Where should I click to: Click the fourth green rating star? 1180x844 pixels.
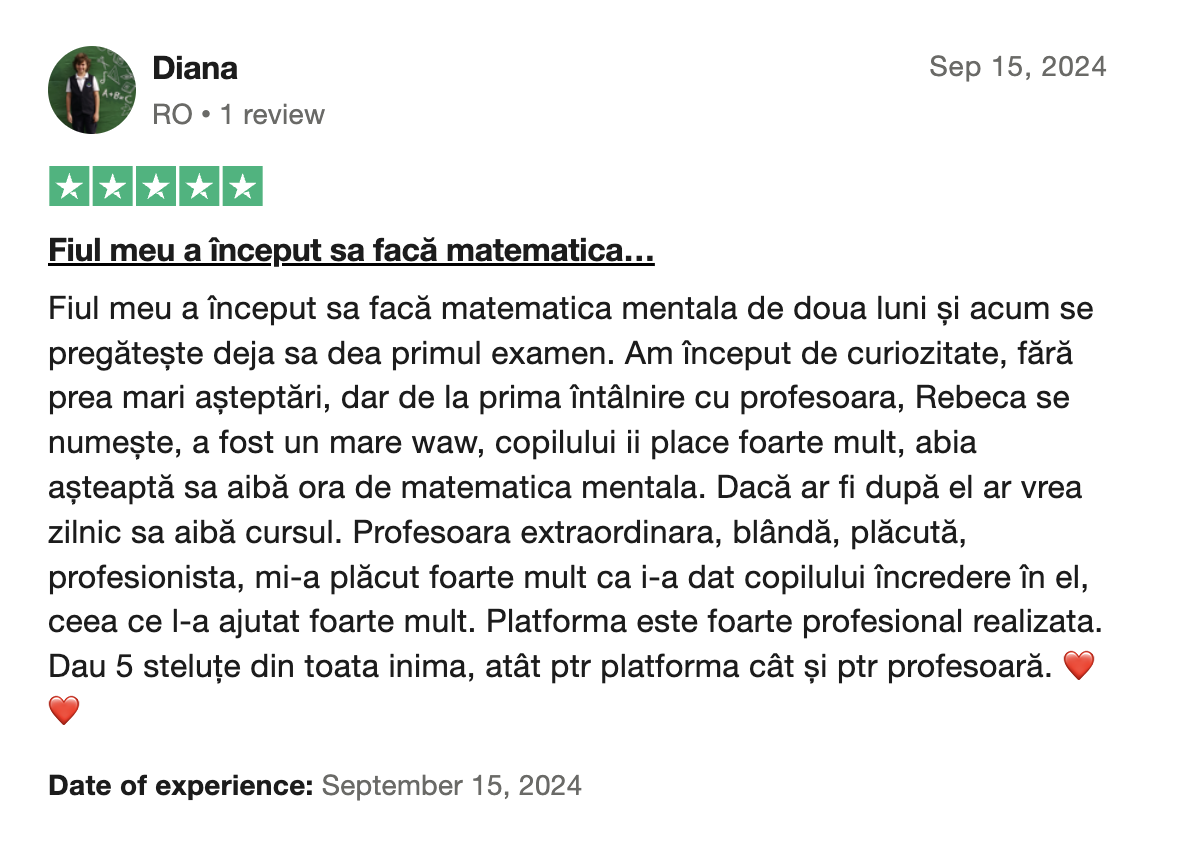199,186
